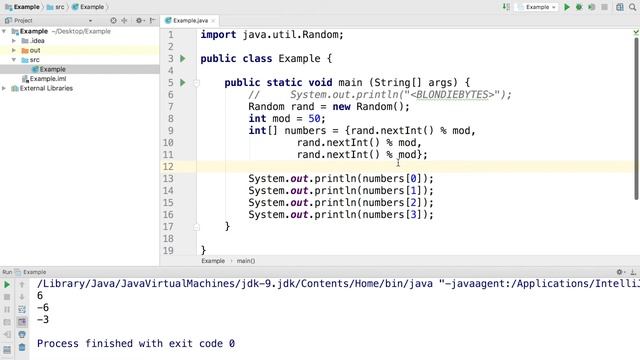Click the Exit icon in Run panel
This screenshot has width=640, height=360.
tap(7, 335)
